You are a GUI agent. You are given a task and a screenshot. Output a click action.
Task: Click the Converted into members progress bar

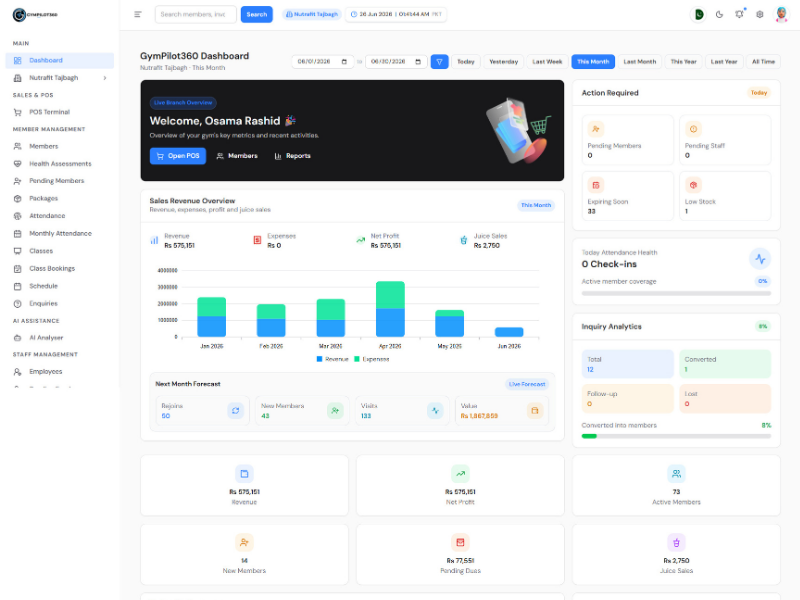tap(676, 436)
